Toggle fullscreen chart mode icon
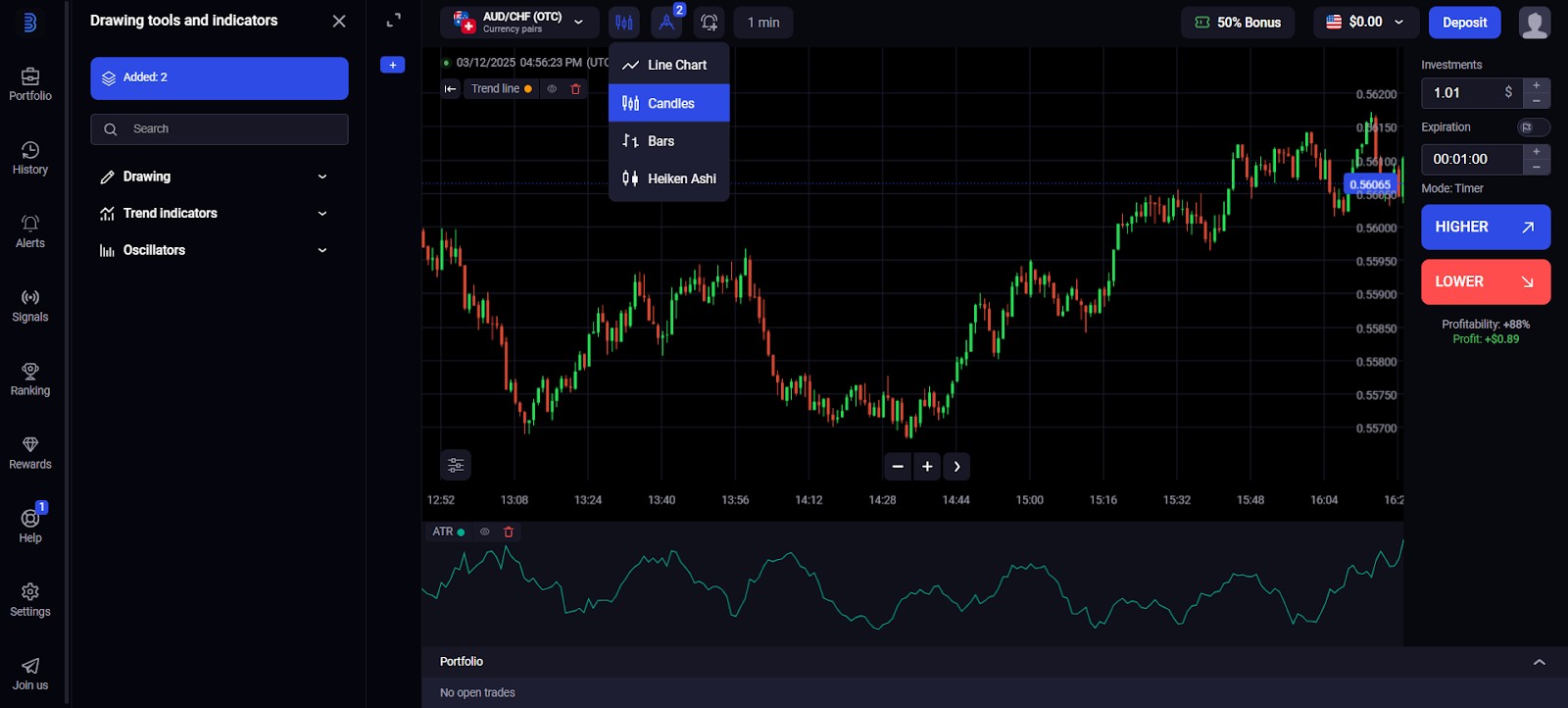This screenshot has width=1568, height=708. point(394,21)
